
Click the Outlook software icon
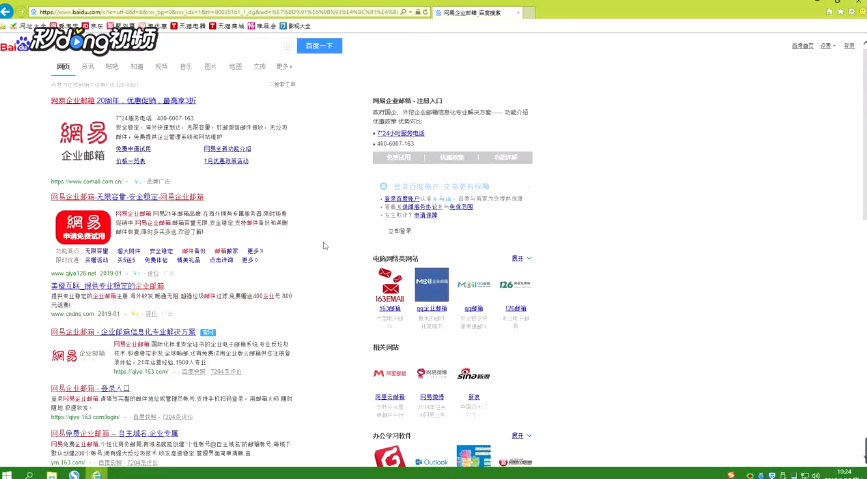click(x=432, y=462)
